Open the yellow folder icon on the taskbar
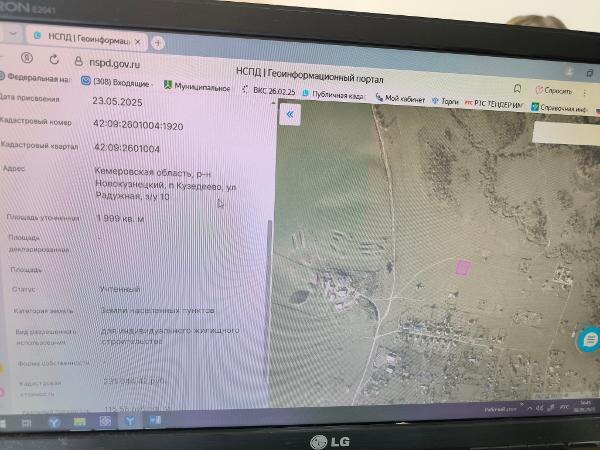The image size is (600, 450). pyautogui.click(x=80, y=422)
